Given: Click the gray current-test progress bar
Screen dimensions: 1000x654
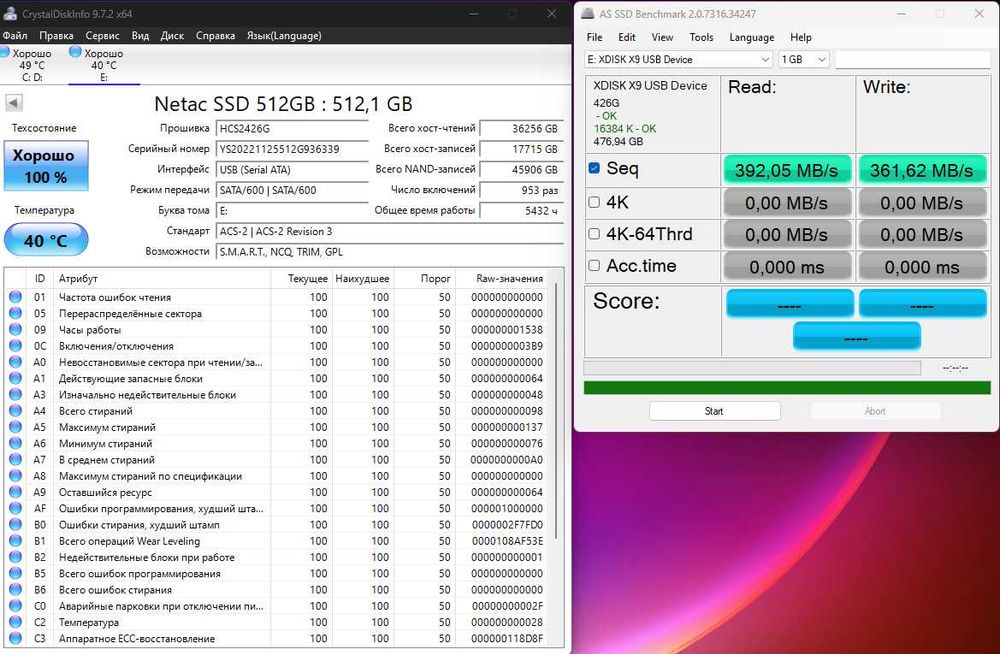Looking at the screenshot, I should coord(752,368).
